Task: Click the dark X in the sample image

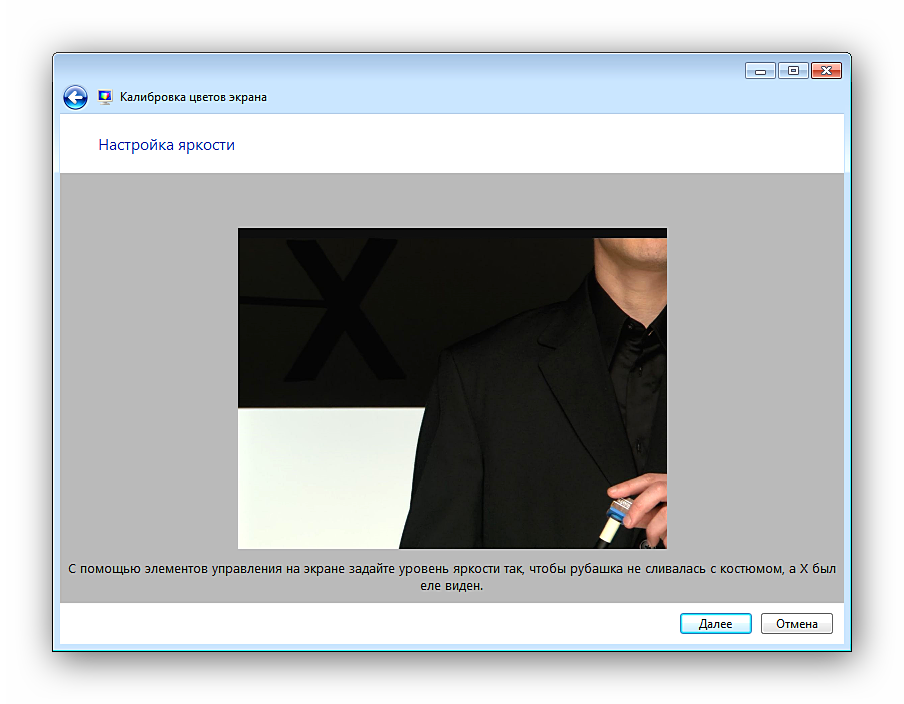Action: tap(338, 310)
